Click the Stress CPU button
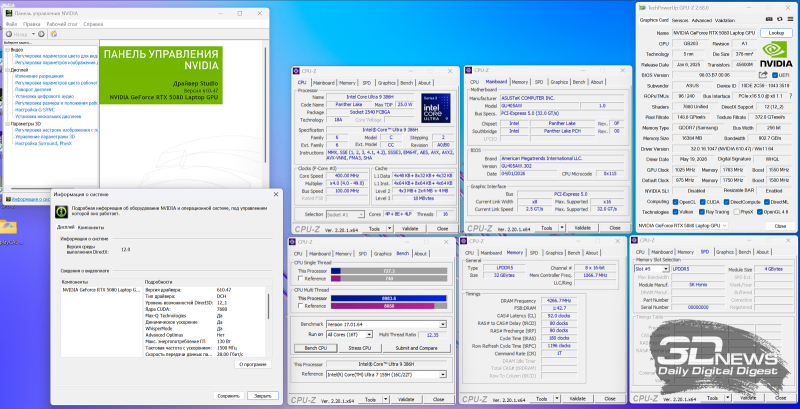This screenshot has width=800, height=409. (x=359, y=348)
